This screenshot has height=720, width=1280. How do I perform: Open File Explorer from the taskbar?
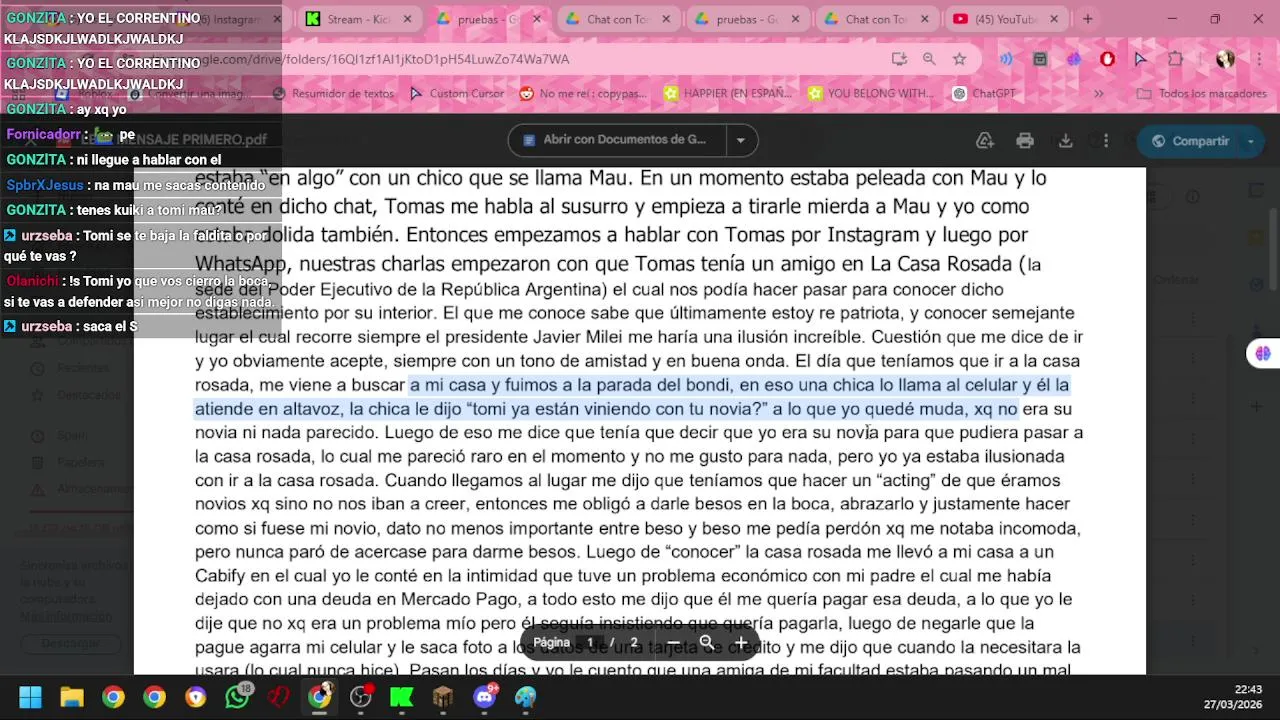tap(72, 697)
